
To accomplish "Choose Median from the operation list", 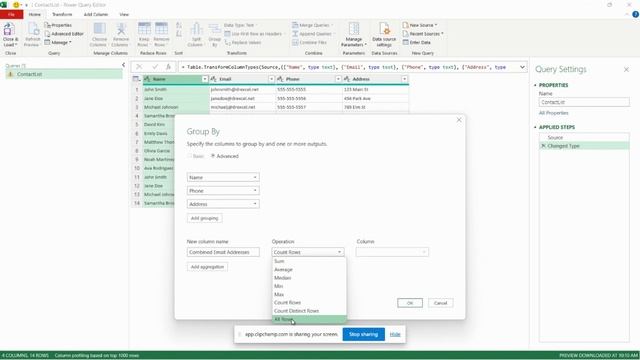I will [x=309, y=278].
